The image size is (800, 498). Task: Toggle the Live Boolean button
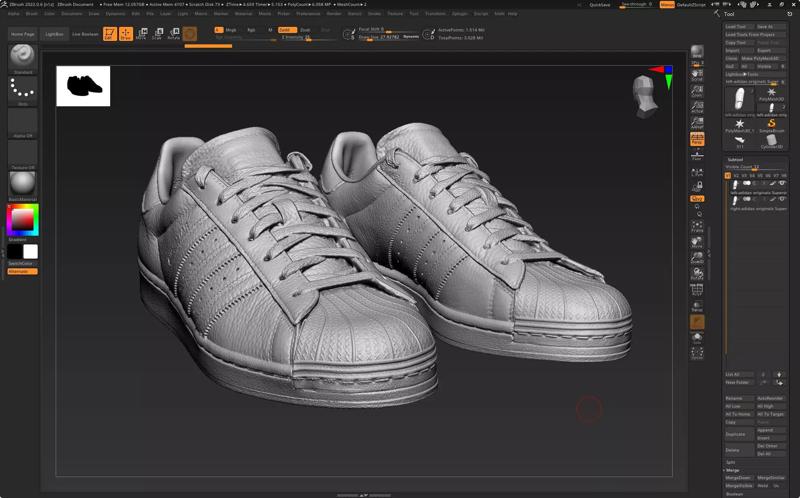[84, 34]
